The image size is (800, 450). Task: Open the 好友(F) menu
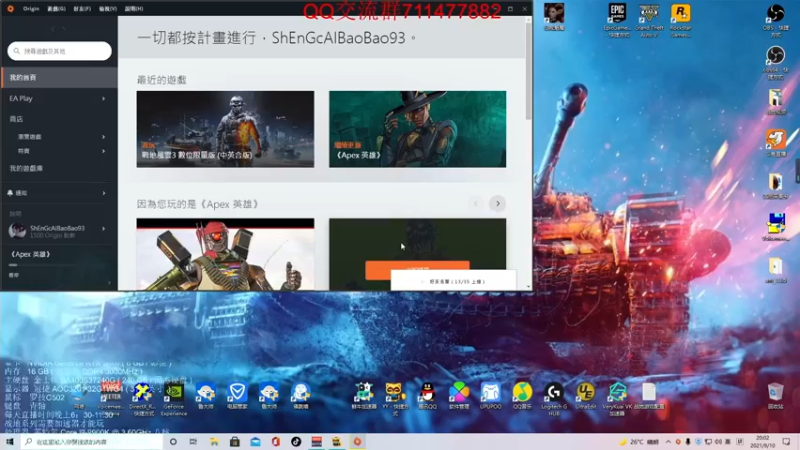(82, 8)
